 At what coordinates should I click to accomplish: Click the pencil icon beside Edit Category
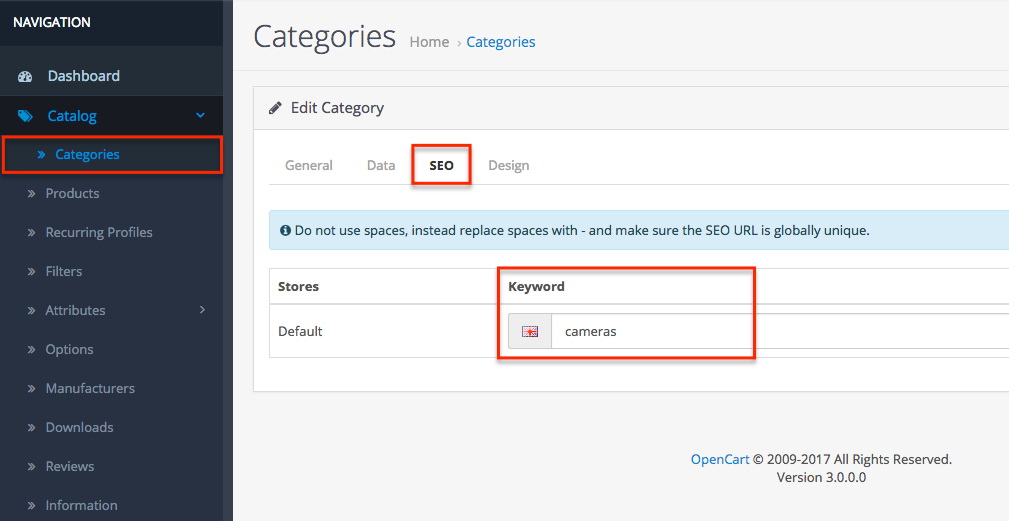[x=275, y=107]
